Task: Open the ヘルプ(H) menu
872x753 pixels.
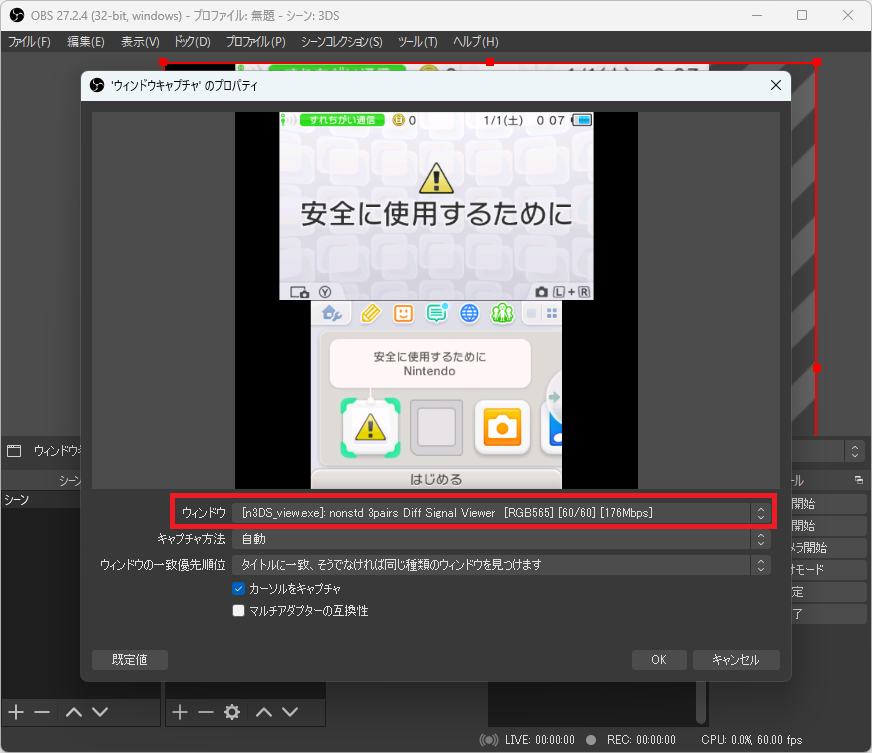Action: coord(475,42)
